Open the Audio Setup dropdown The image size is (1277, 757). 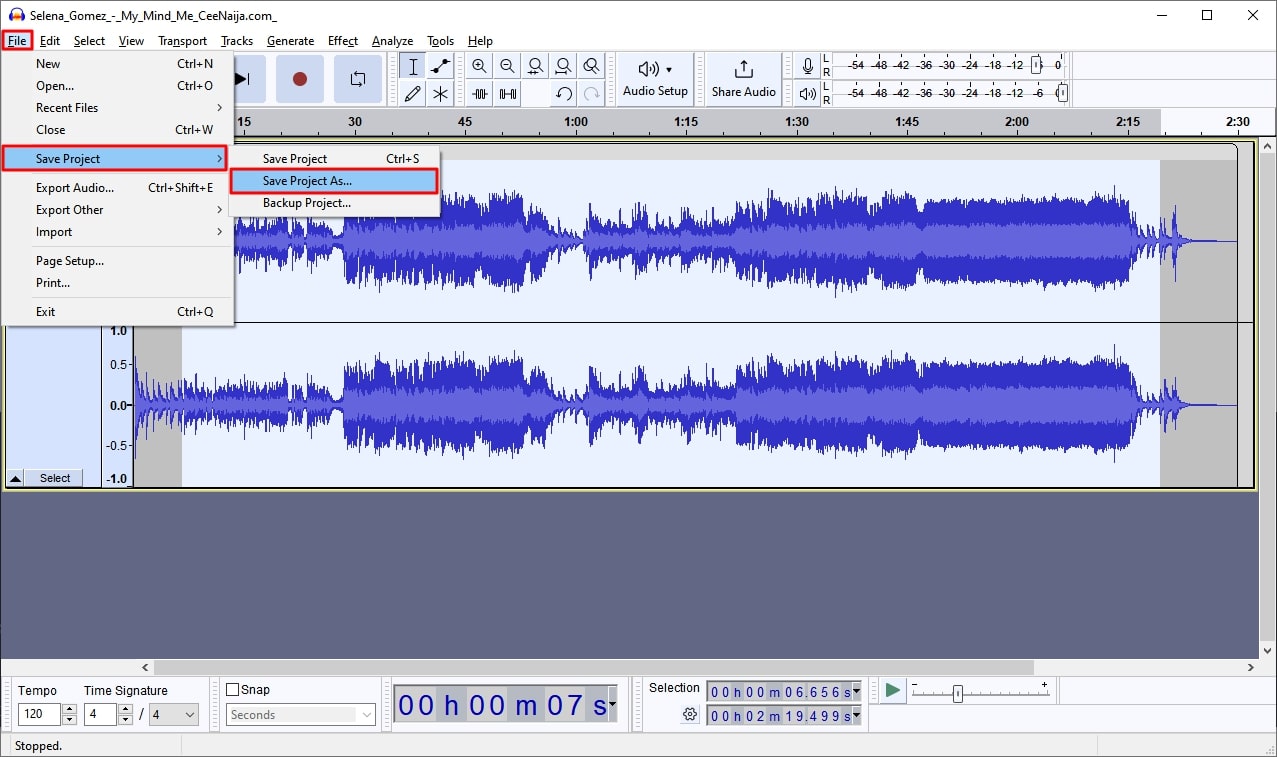click(x=655, y=79)
